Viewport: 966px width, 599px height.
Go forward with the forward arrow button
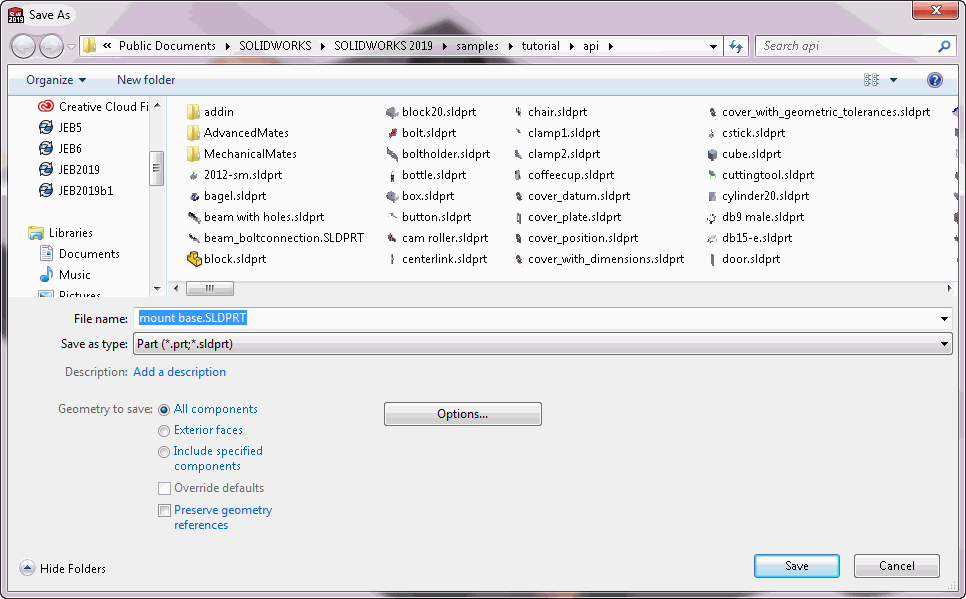[51, 46]
